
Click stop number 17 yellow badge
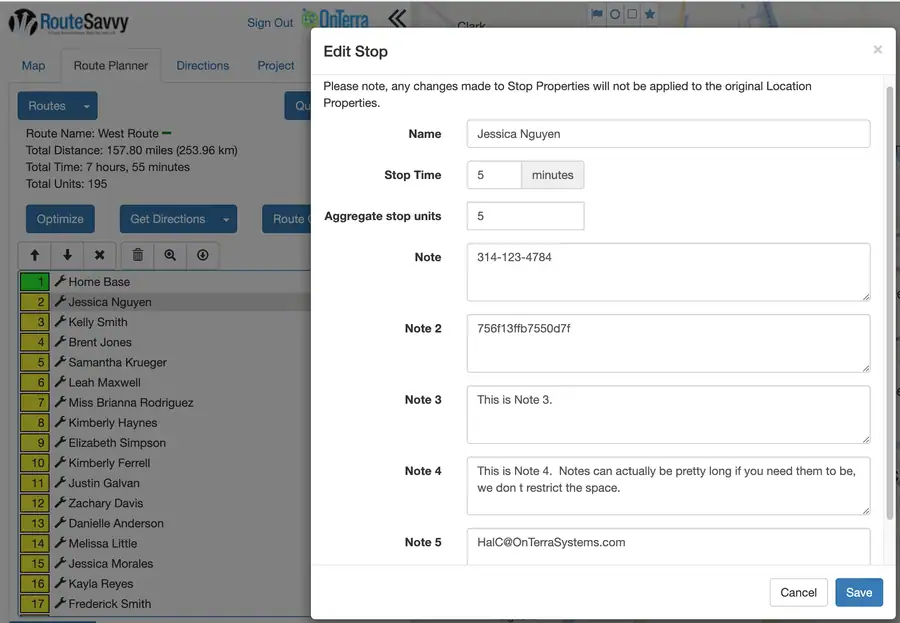pyautogui.click(x=34, y=603)
